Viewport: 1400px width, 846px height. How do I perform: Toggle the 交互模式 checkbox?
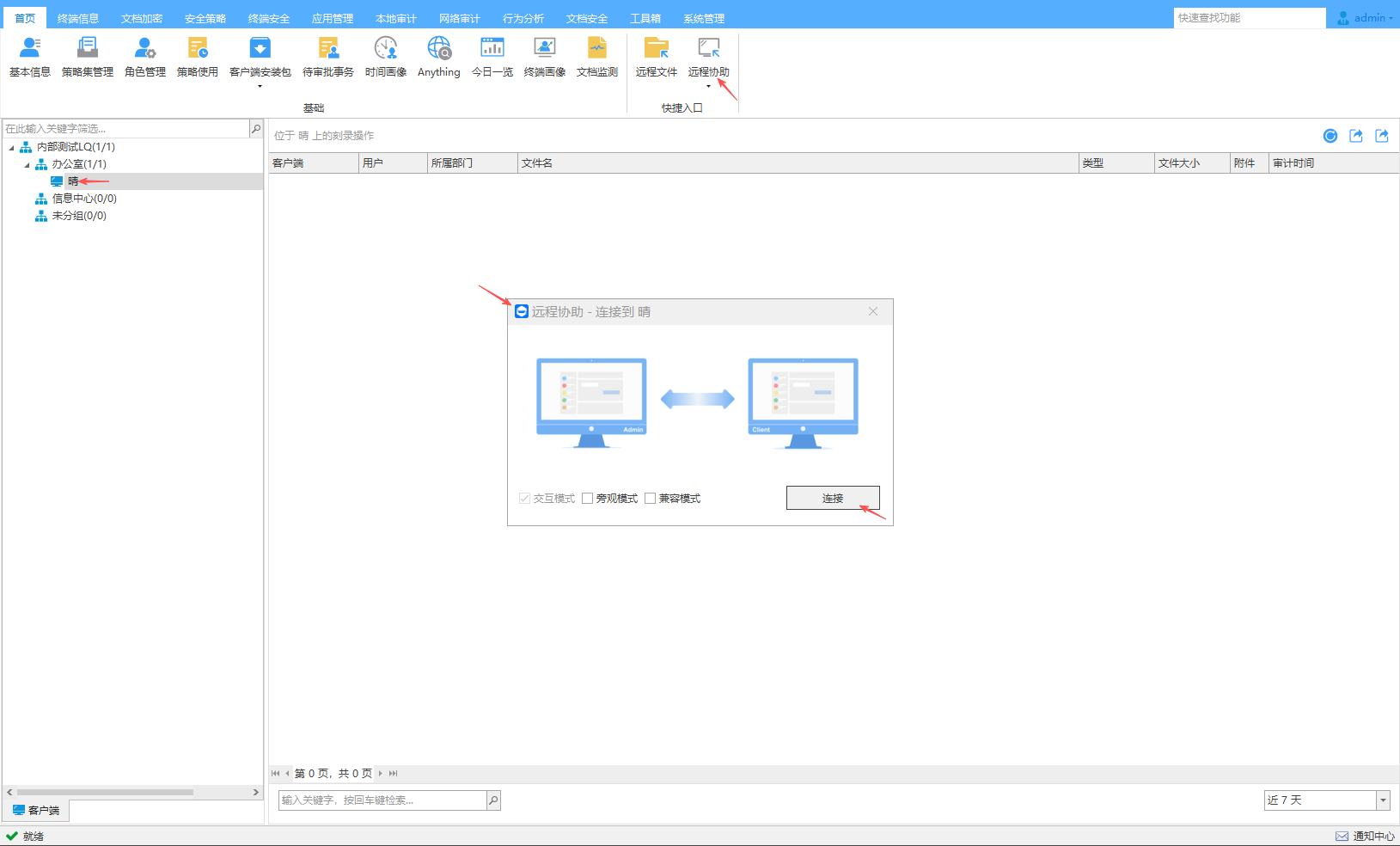(524, 499)
